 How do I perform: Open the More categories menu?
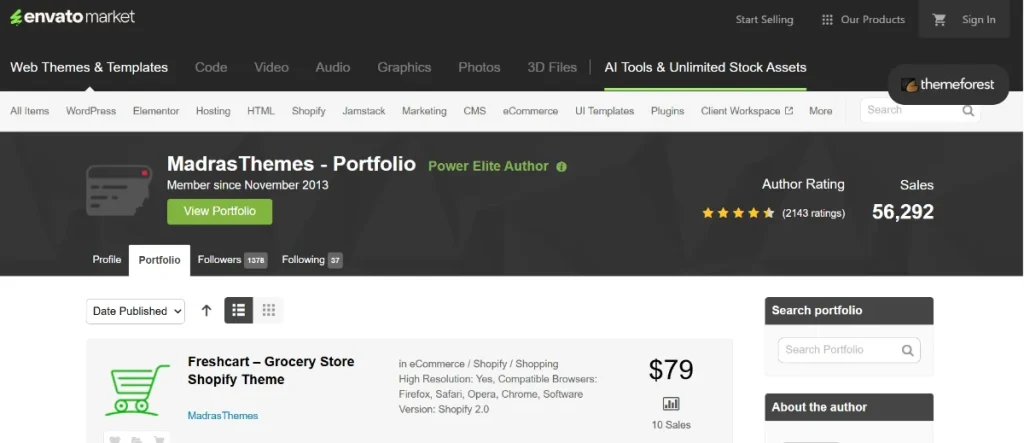[x=820, y=111]
